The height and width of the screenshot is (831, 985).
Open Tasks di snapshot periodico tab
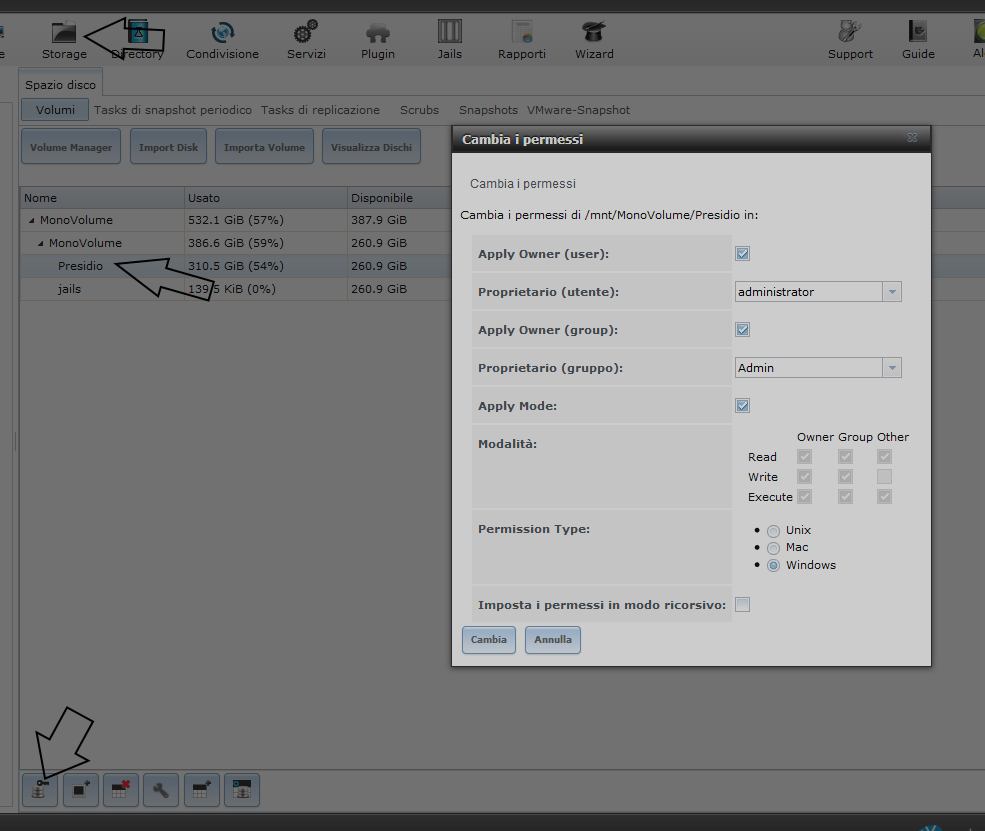(173, 110)
